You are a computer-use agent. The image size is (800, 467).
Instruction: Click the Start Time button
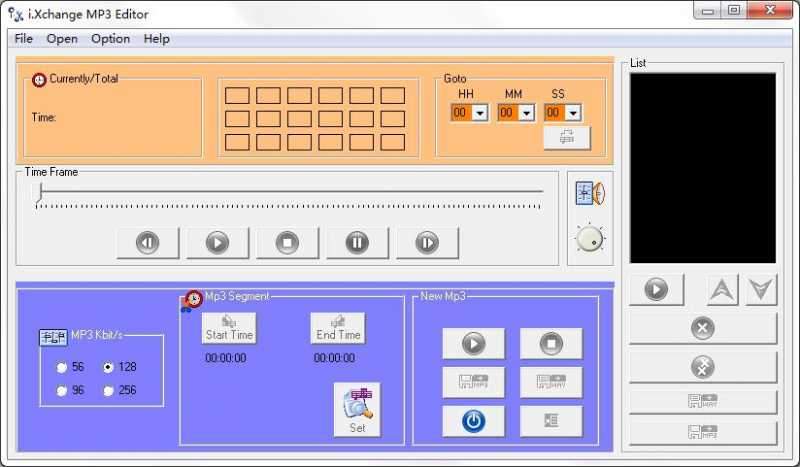229,328
